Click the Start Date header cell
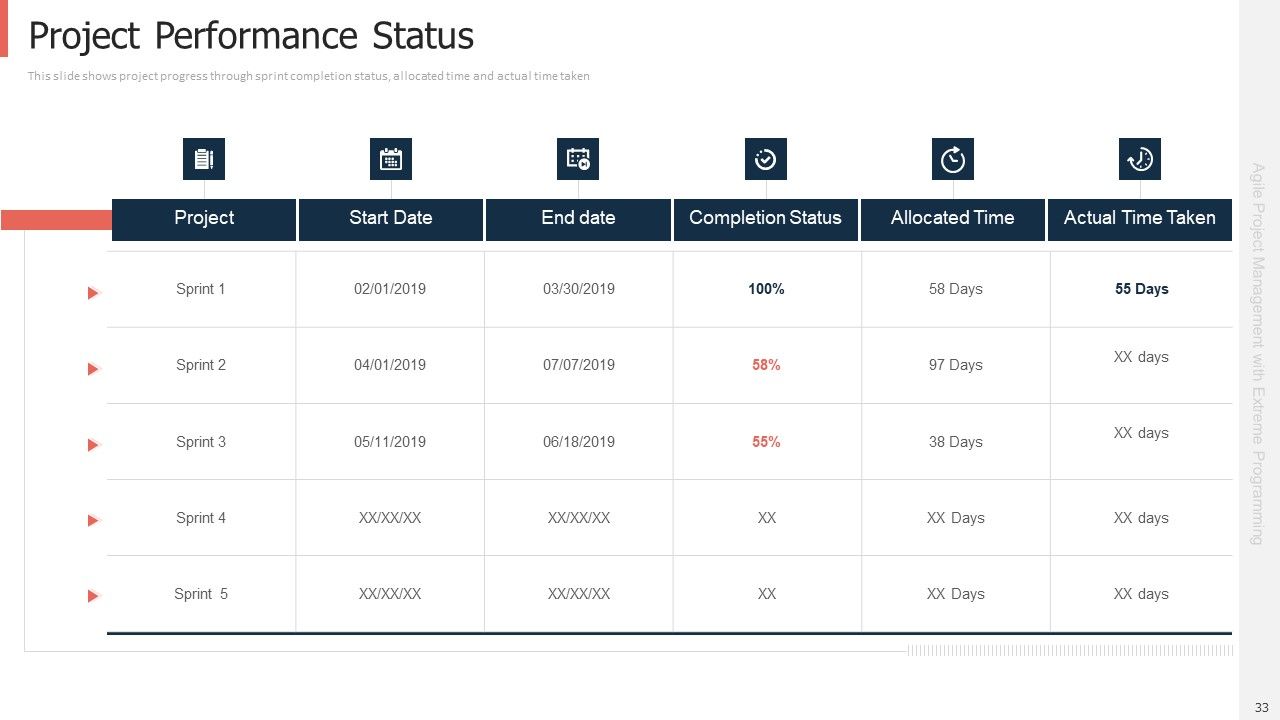Viewport: 1280px width, 720px height. pos(391,219)
